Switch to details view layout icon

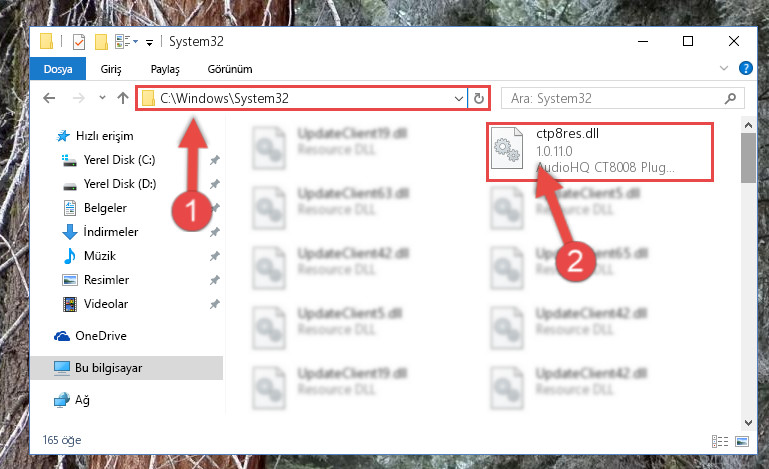click(x=719, y=441)
